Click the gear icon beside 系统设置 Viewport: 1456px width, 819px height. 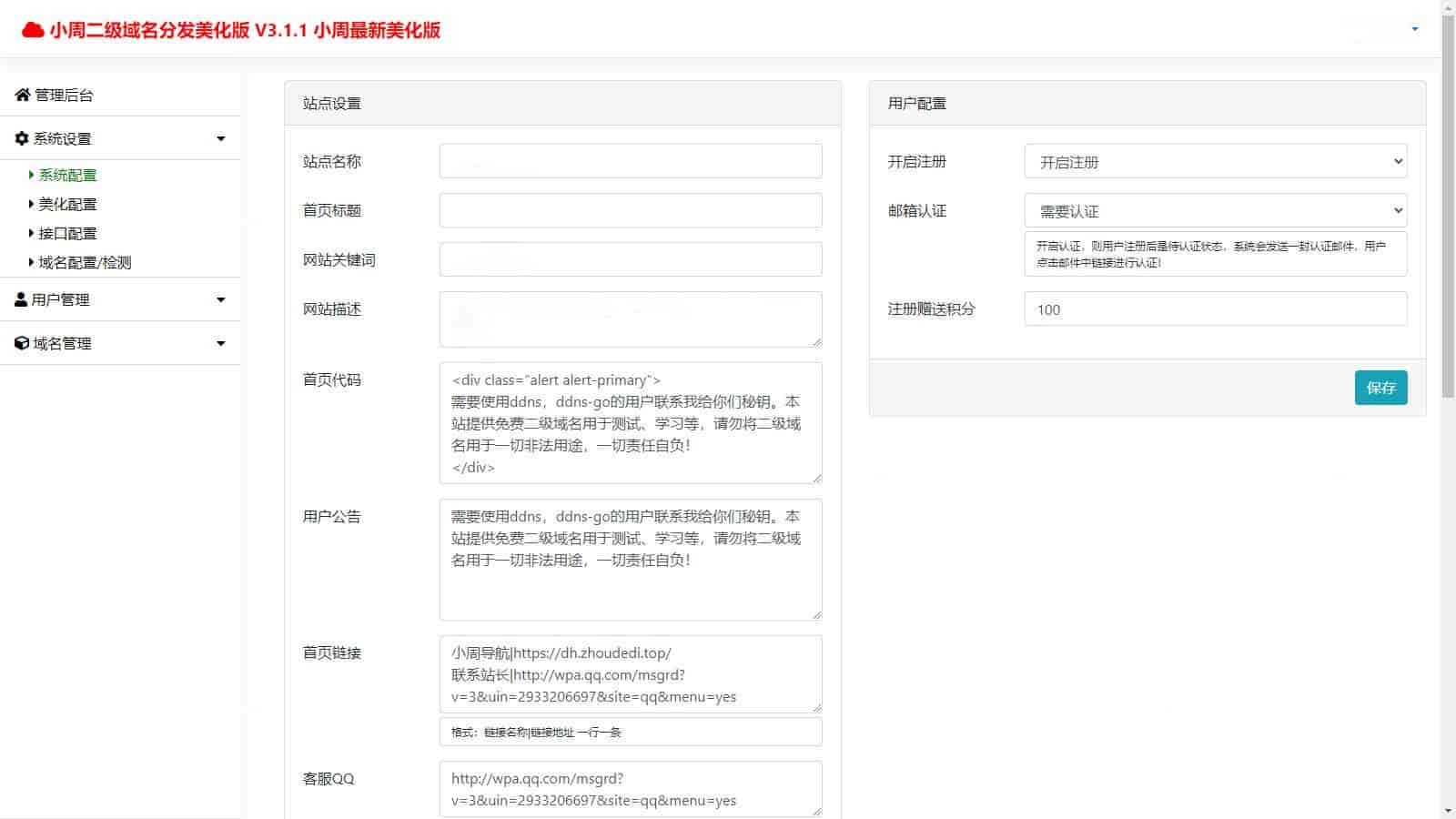pyautogui.click(x=22, y=138)
